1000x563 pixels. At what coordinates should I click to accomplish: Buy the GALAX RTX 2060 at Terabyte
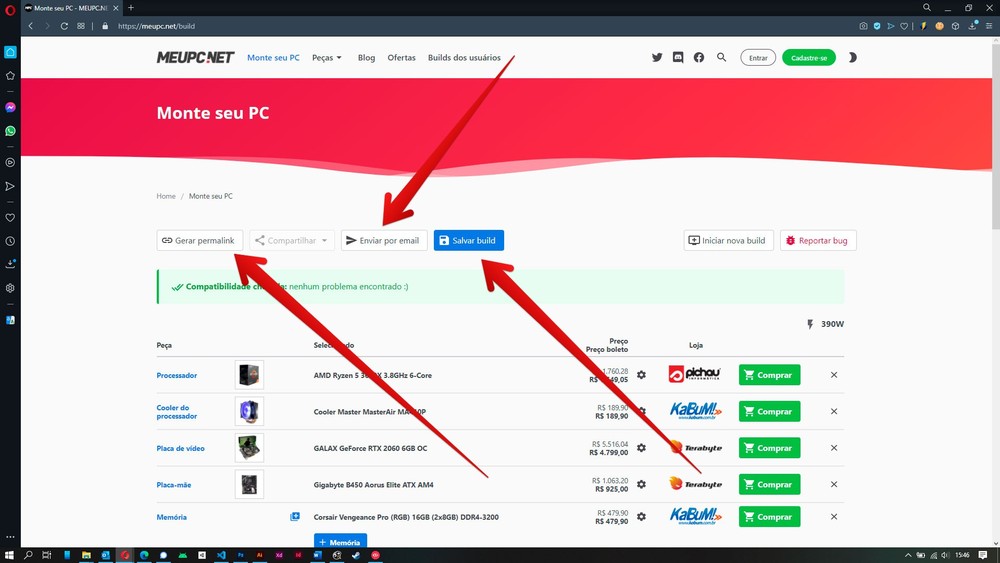[x=769, y=448]
